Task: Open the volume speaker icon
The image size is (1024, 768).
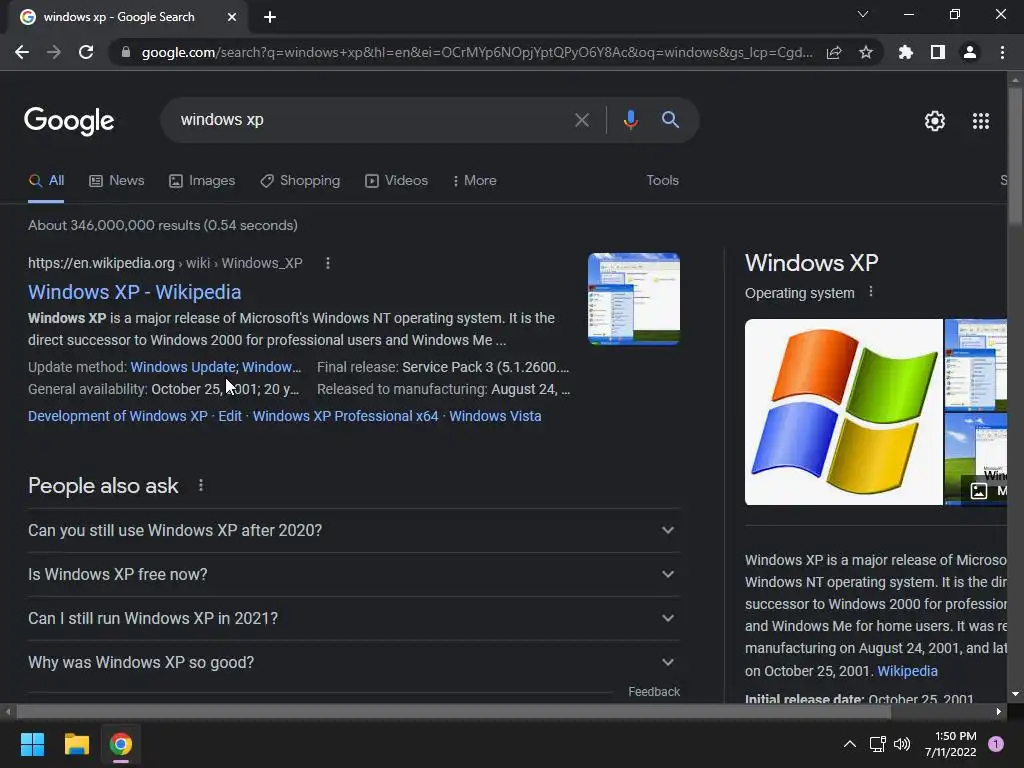Action: (x=902, y=744)
